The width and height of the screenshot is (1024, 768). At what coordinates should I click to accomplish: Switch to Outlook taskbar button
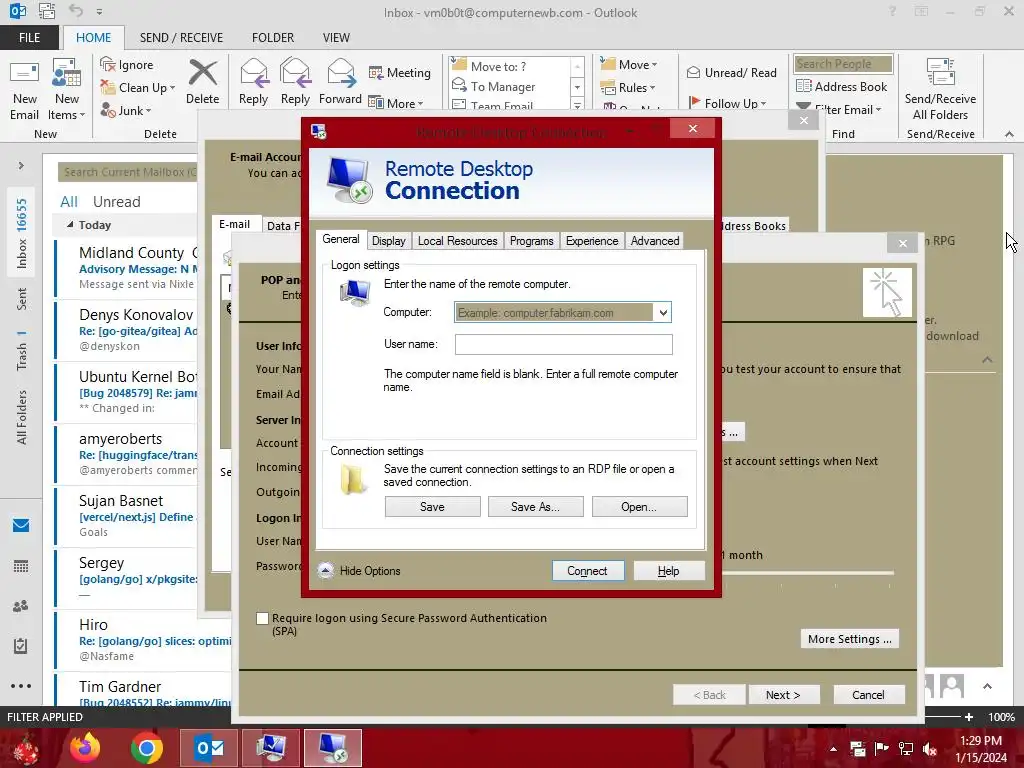coord(208,748)
